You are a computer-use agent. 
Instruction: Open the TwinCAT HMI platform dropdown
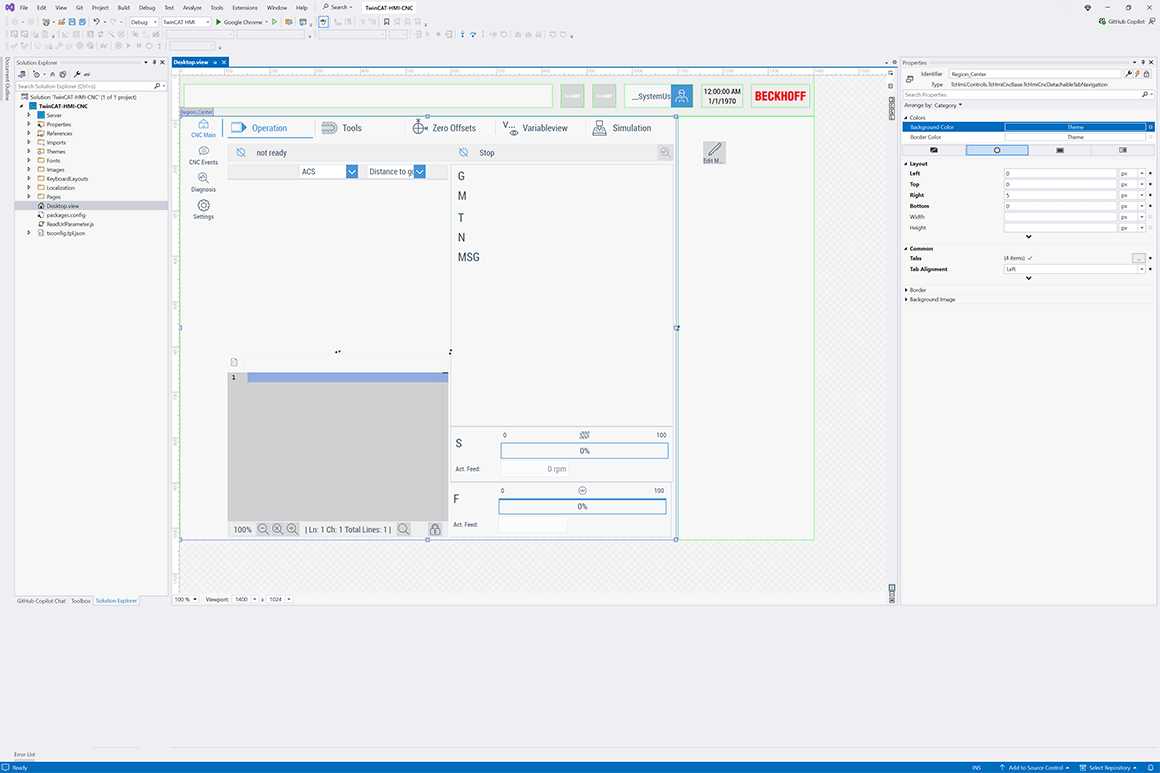coord(186,22)
